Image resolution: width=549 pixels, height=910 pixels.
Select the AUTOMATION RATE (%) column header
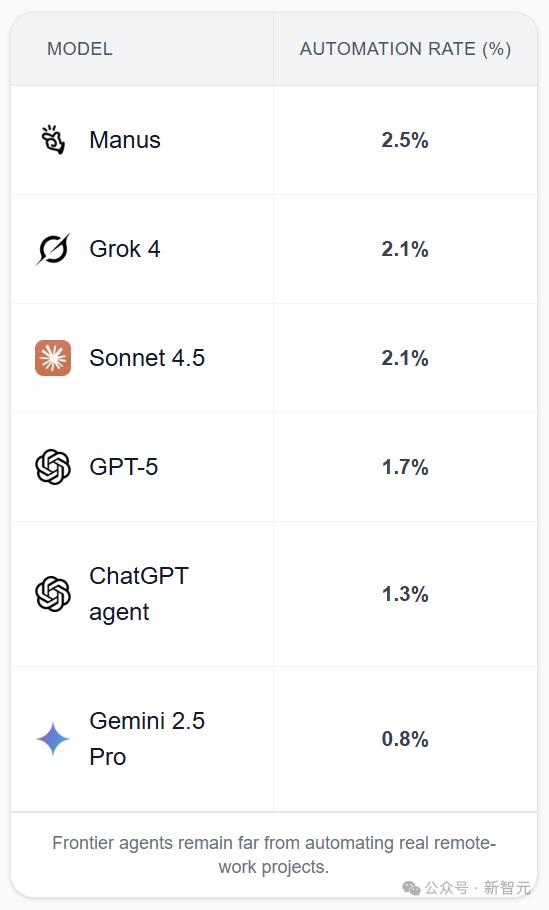pos(405,49)
